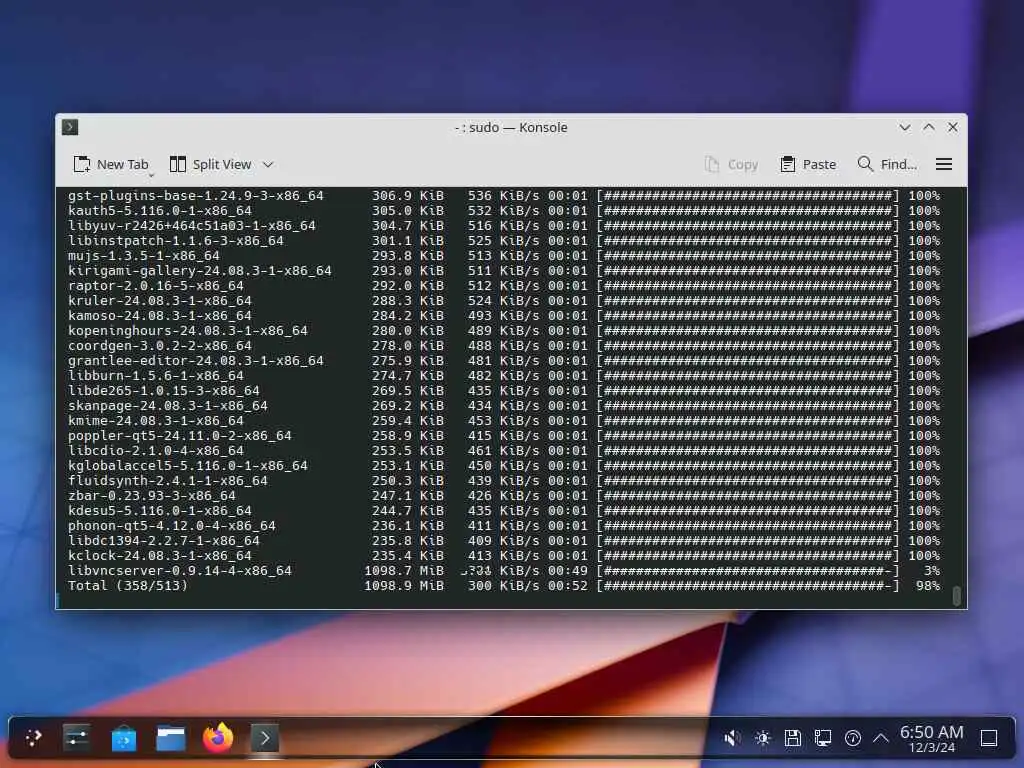This screenshot has width=1024, height=768.
Task: Click the kglobalaccel5-5.116.0-1-x86_64 line
Action: point(504,466)
